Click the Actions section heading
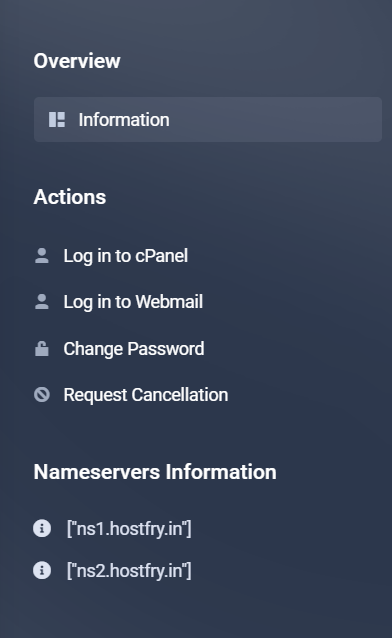The image size is (392, 638). [x=70, y=197]
